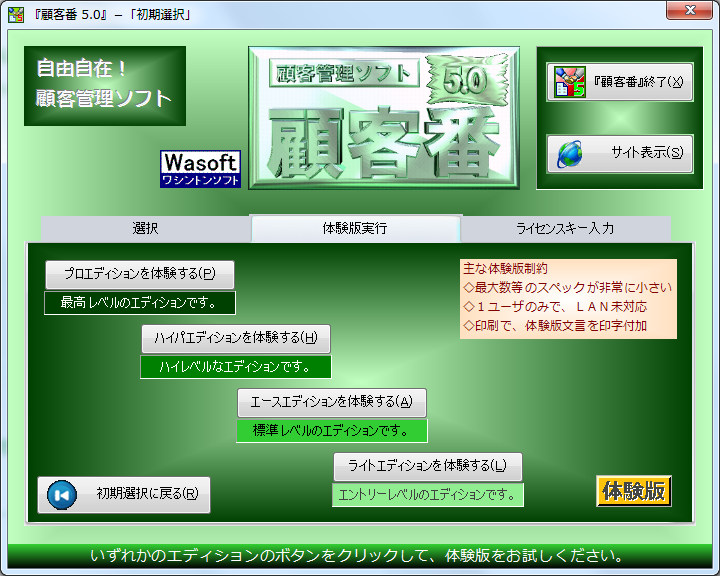The image size is (720, 576).
Task: Click エースエディションを体験する(A) button
Action: pos(332,402)
